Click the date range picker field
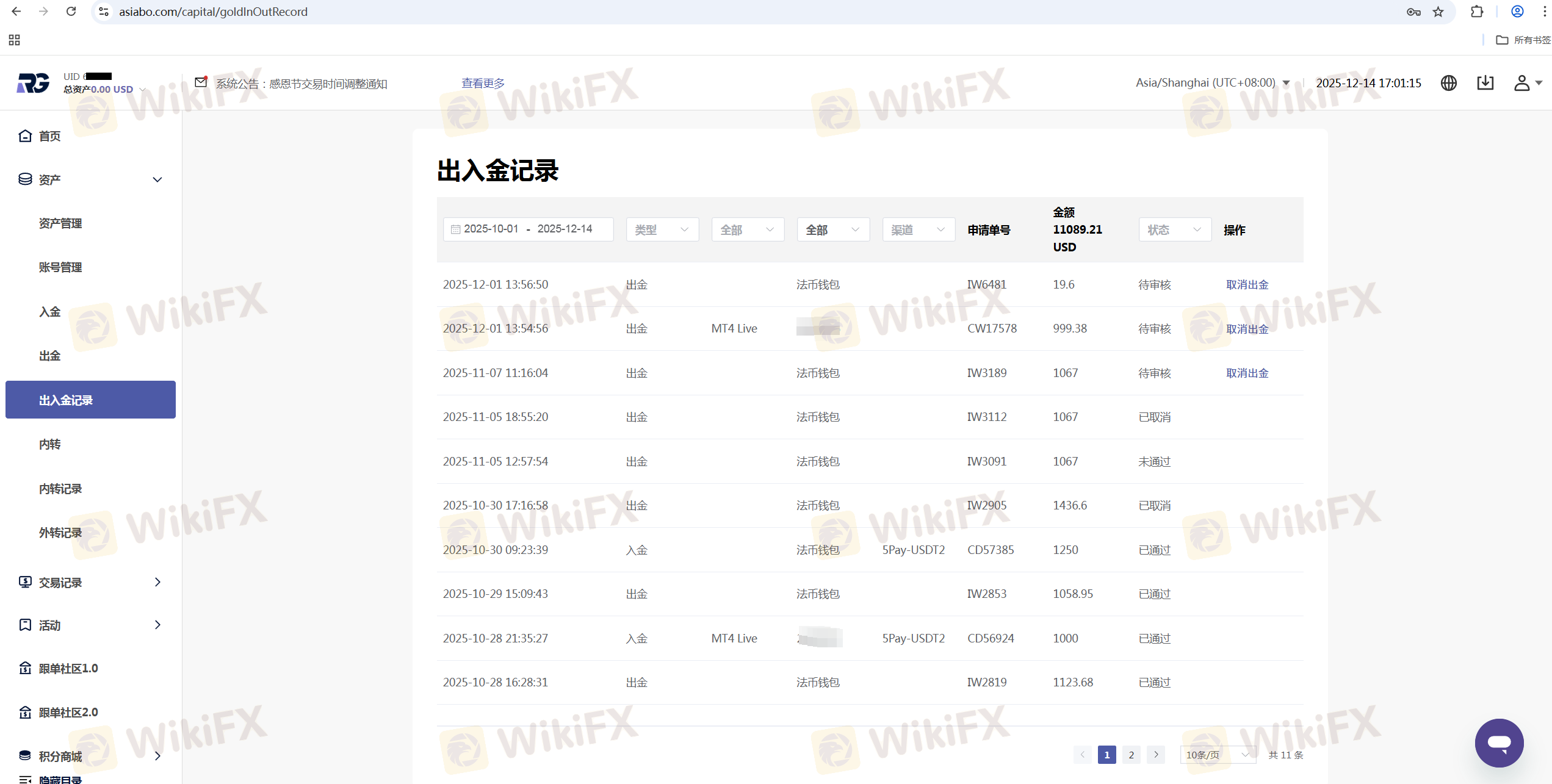Screen dimensions: 1552x784 pos(528,229)
